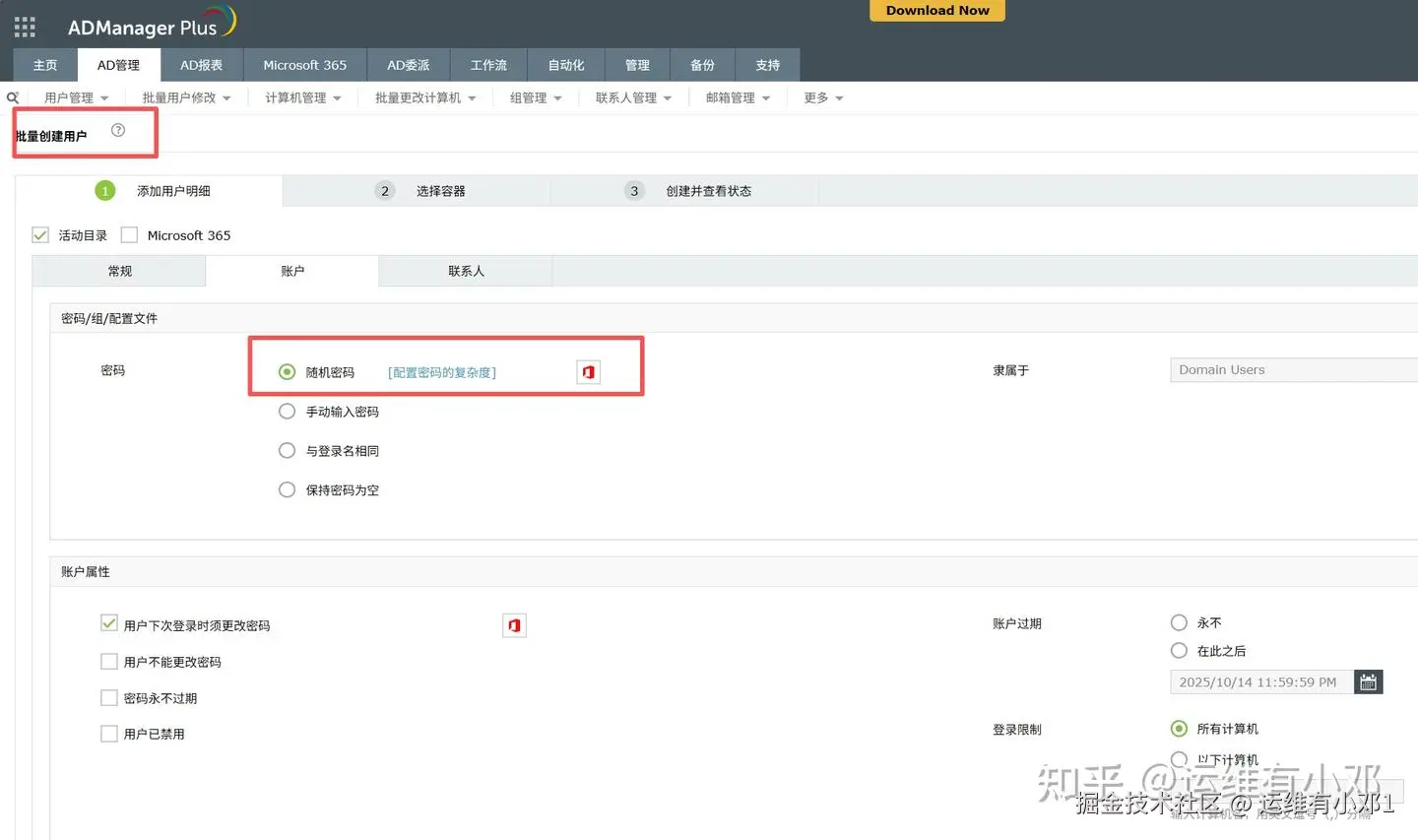
Task: Click the 账户属性 section header
Action: pyautogui.click(x=86, y=571)
